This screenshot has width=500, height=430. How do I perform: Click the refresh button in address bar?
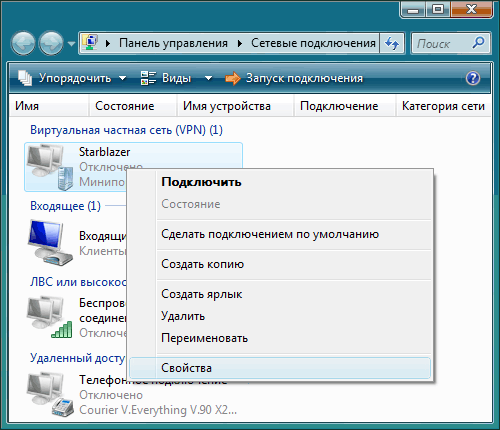[392, 43]
